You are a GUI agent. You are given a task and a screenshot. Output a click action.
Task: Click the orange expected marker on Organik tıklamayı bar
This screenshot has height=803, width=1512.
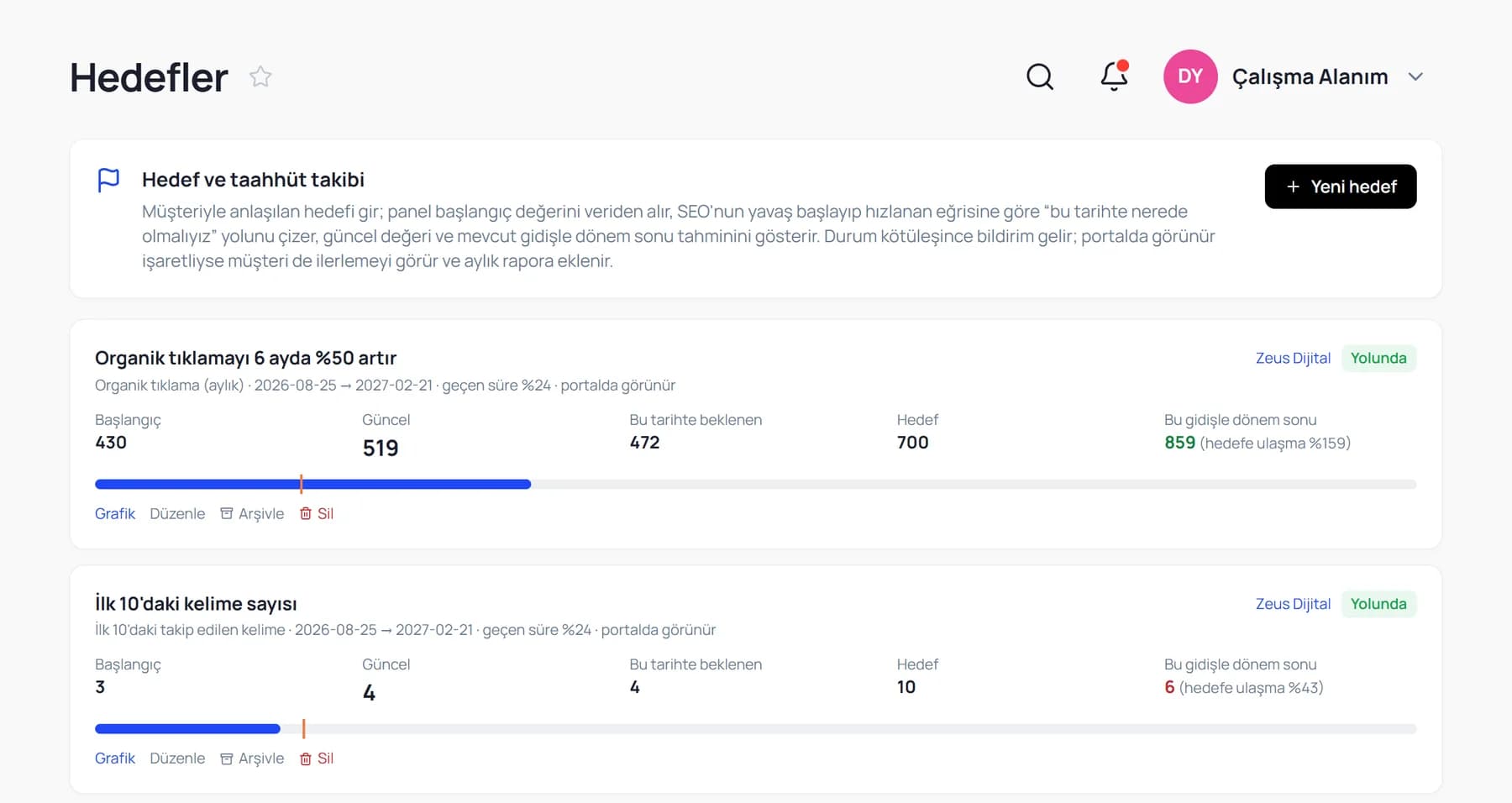(302, 484)
